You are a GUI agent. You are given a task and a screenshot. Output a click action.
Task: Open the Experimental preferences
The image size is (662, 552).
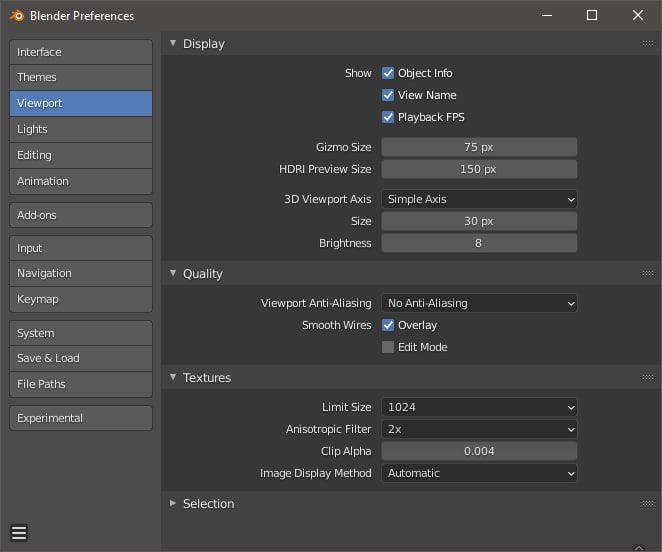(x=81, y=418)
